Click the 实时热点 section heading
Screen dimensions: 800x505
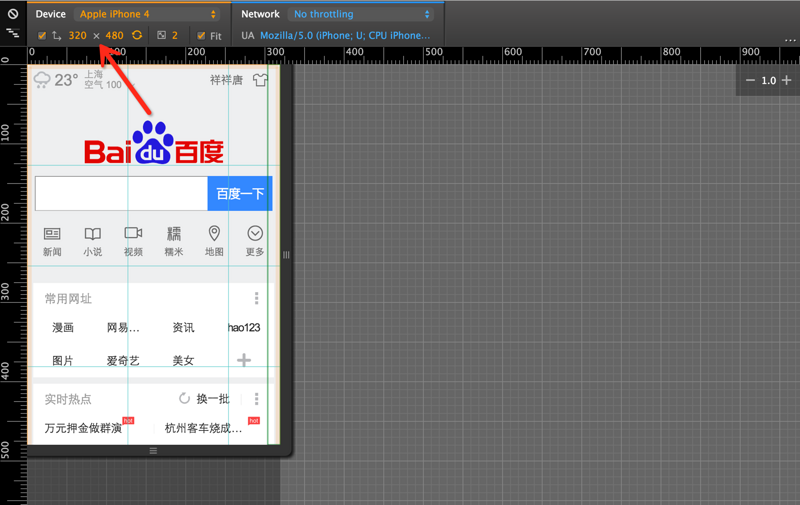point(68,399)
